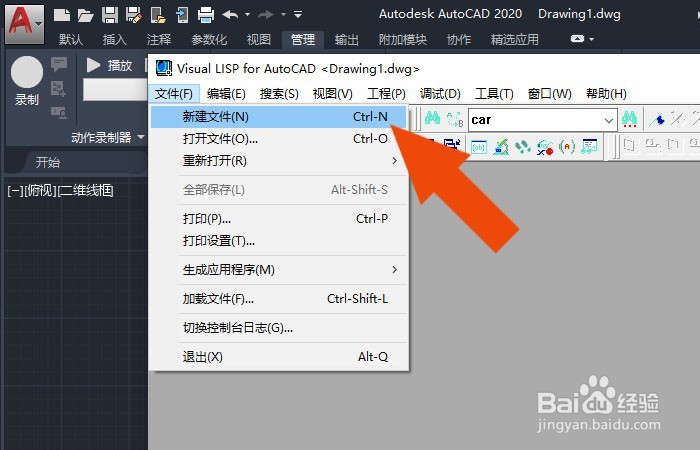Switch to the 精选应用 ribbon tab
Image resolution: width=700 pixels, height=450 pixels.
[515, 40]
